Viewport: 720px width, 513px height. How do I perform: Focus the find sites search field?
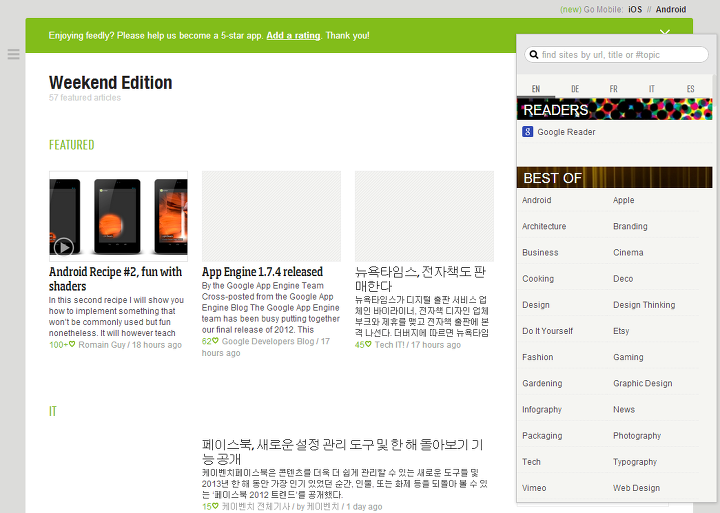[x=616, y=55]
